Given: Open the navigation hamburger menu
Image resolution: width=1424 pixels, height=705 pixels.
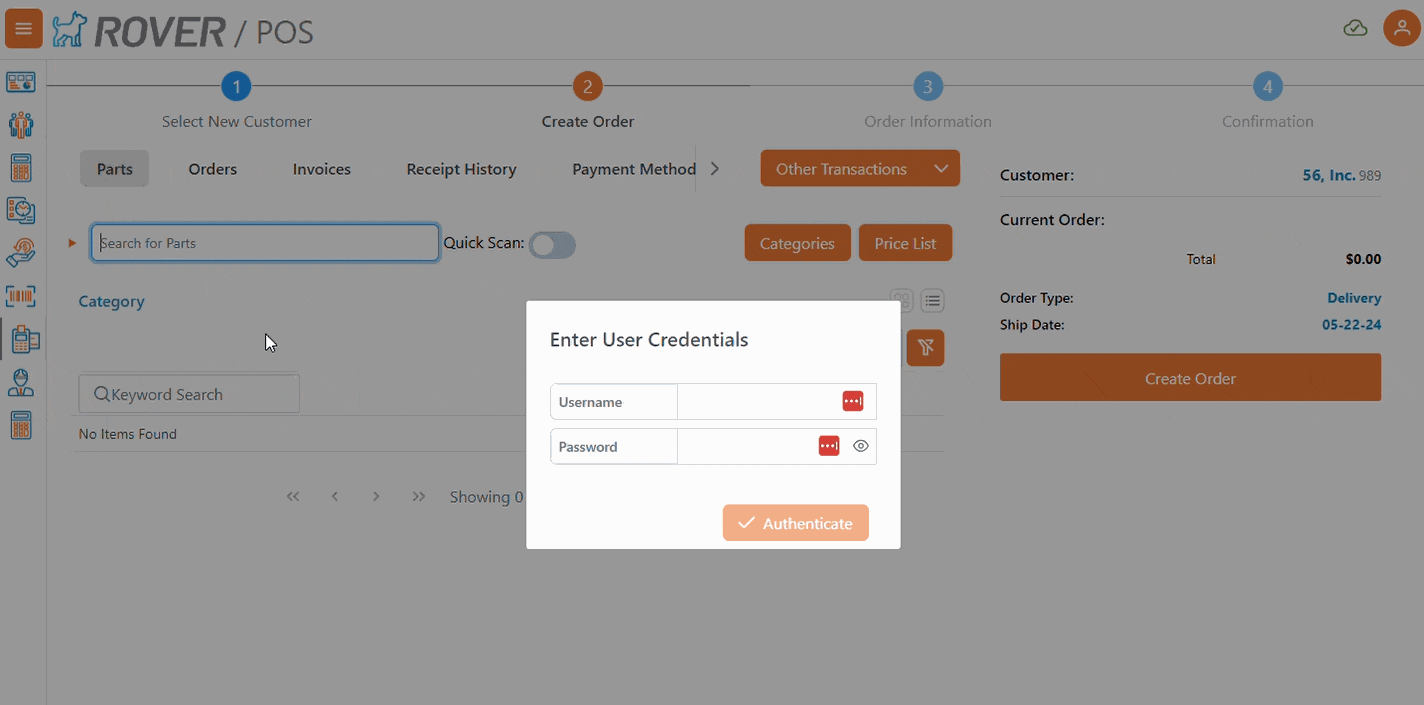Looking at the screenshot, I should coord(23,28).
